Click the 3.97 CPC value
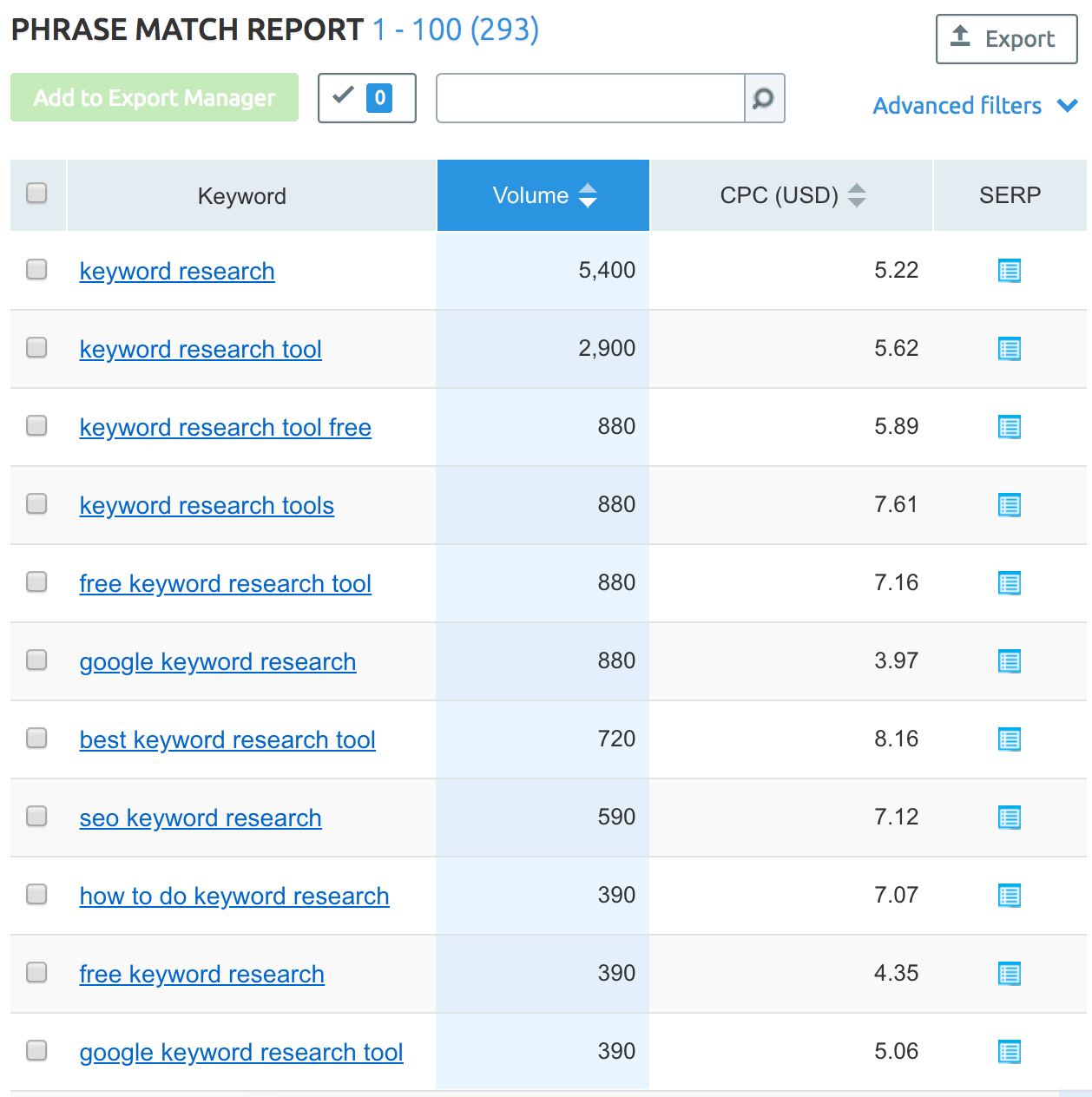 coord(896,660)
